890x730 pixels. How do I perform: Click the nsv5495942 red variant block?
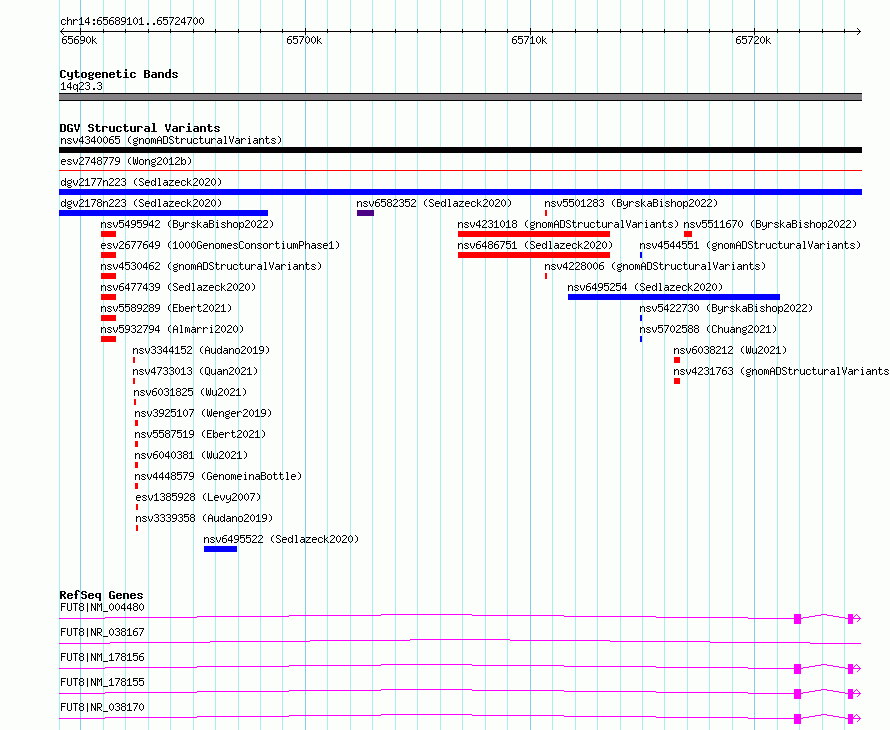click(x=108, y=234)
